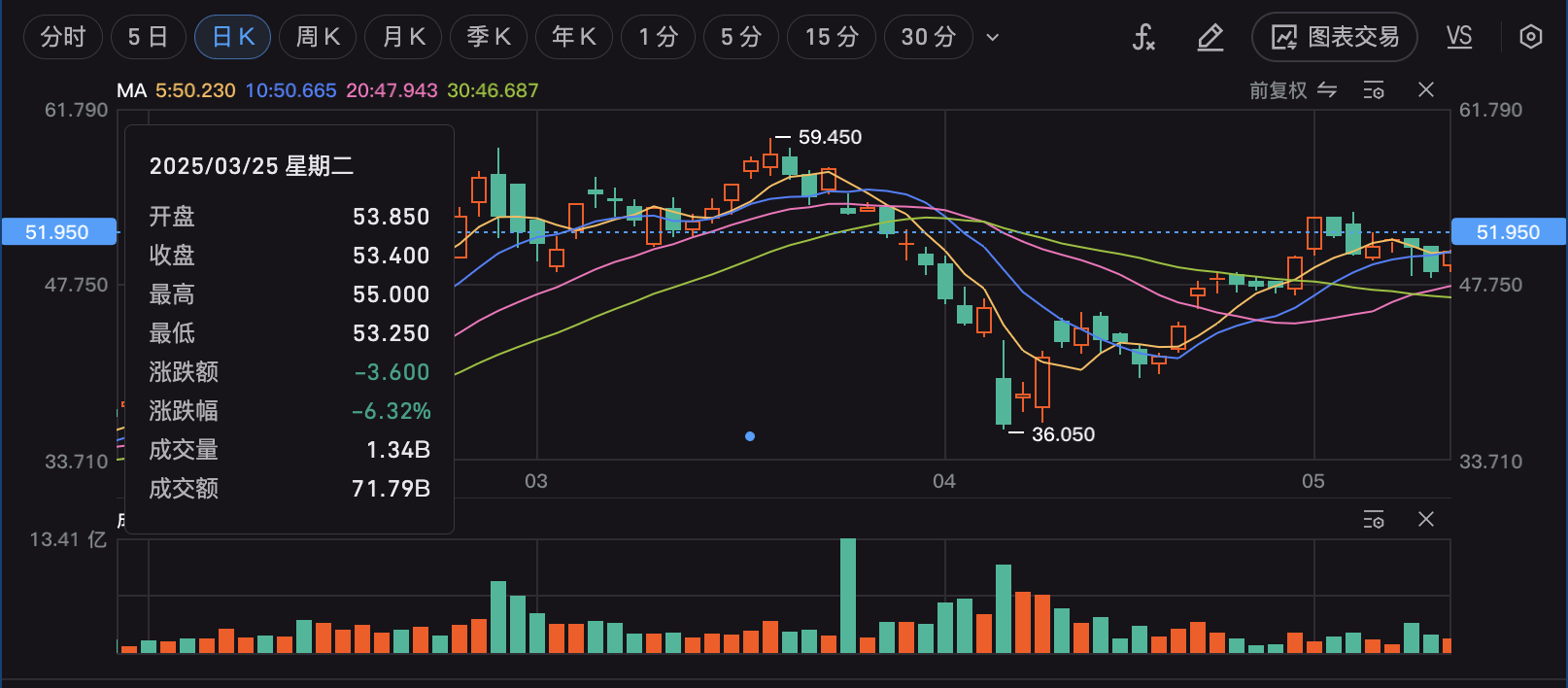The image size is (1568, 688).
Task: Click the MA5 value 5:50.230
Action: (x=195, y=90)
